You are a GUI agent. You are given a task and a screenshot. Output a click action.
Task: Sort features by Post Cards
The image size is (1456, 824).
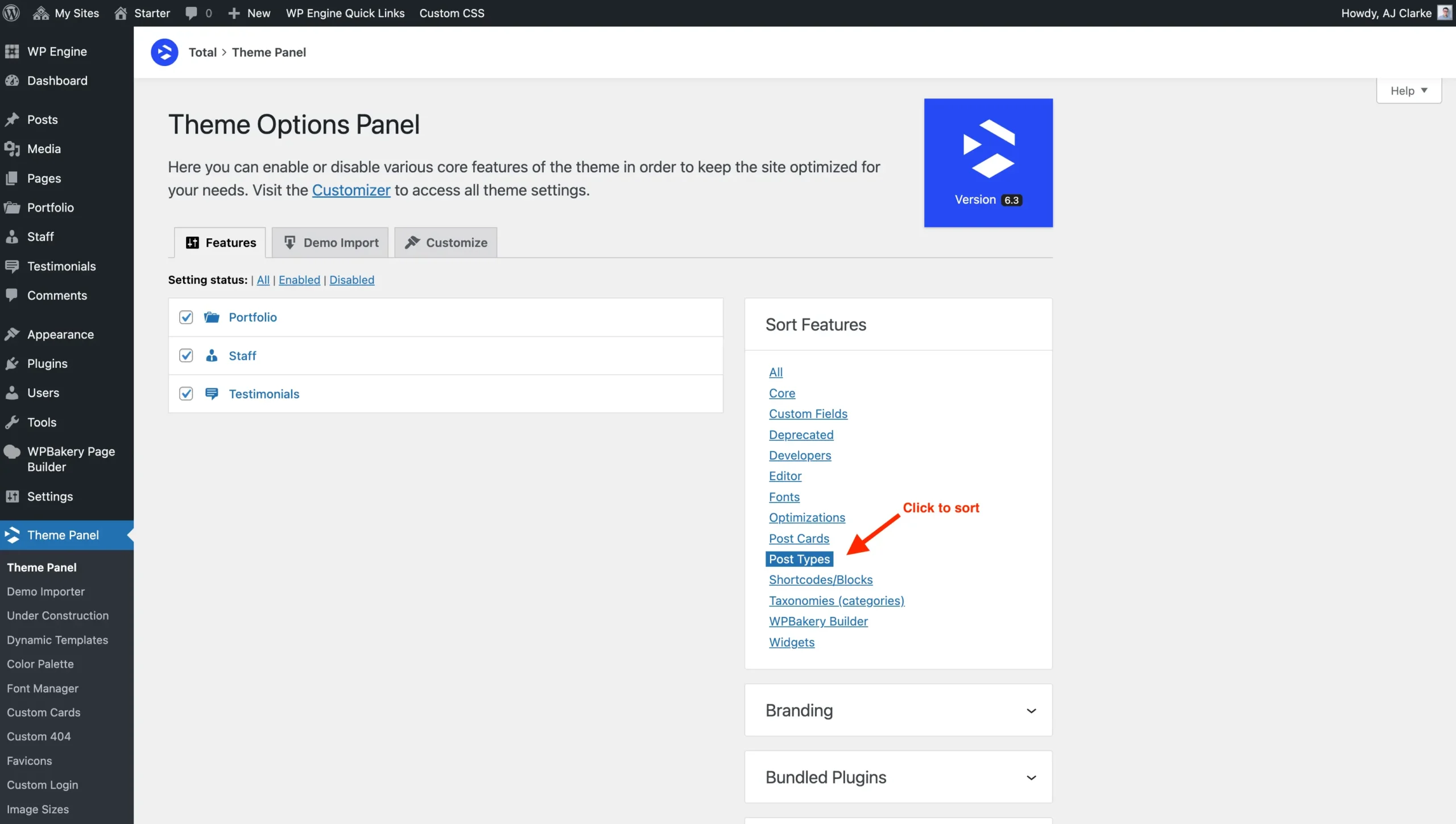coord(799,539)
